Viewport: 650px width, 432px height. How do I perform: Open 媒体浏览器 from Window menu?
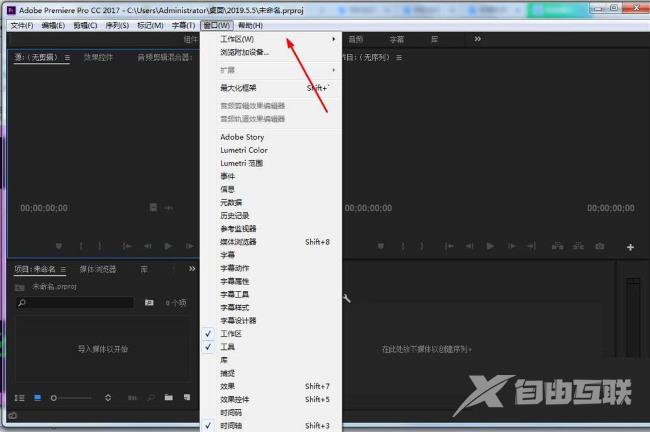click(271, 242)
